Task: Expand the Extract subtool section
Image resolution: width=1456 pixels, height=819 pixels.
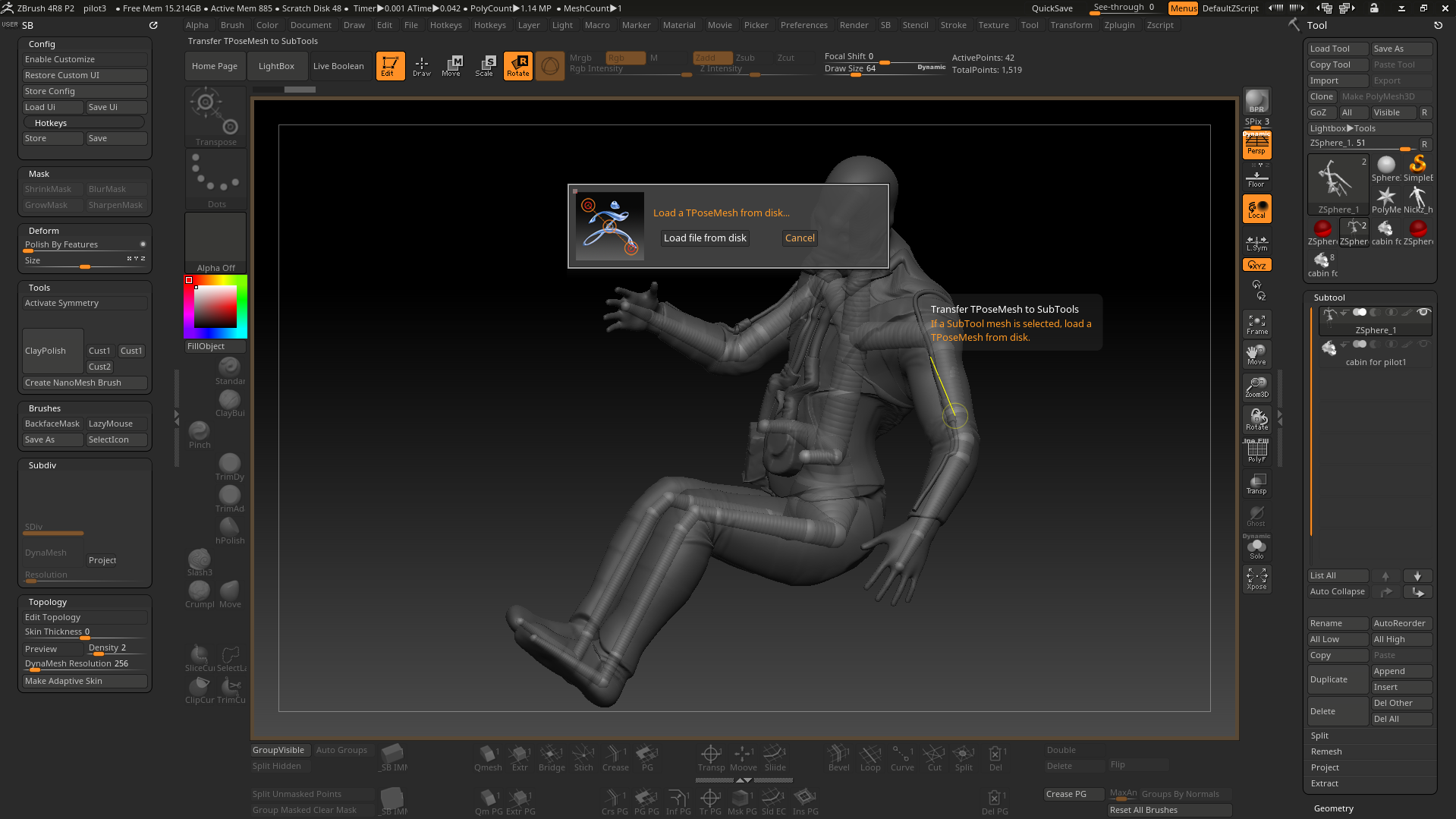Action: 1325,783
